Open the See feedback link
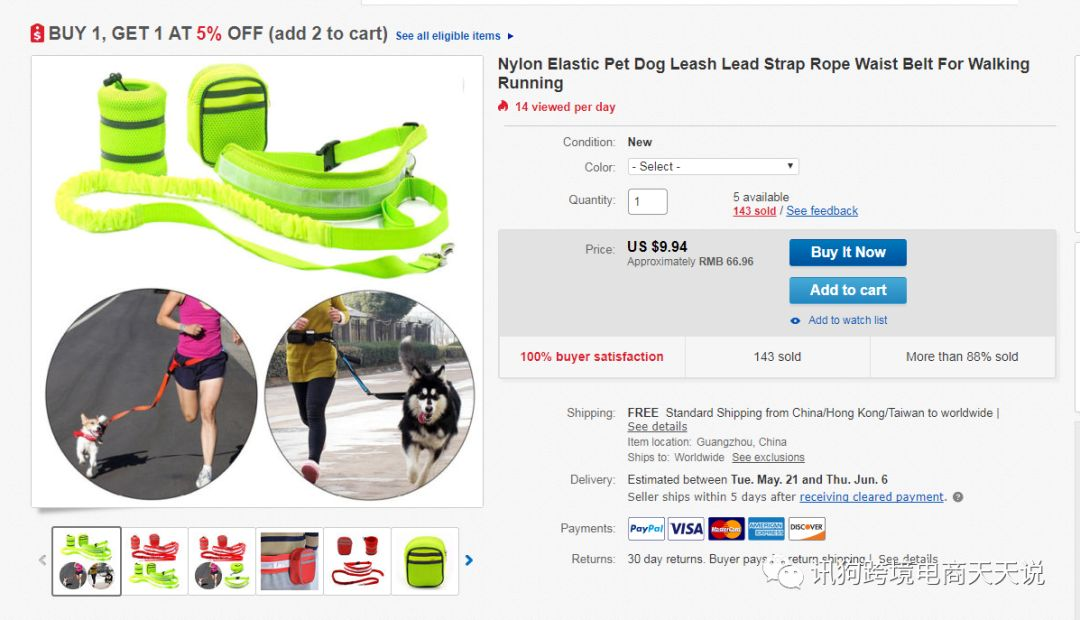 [x=822, y=211]
